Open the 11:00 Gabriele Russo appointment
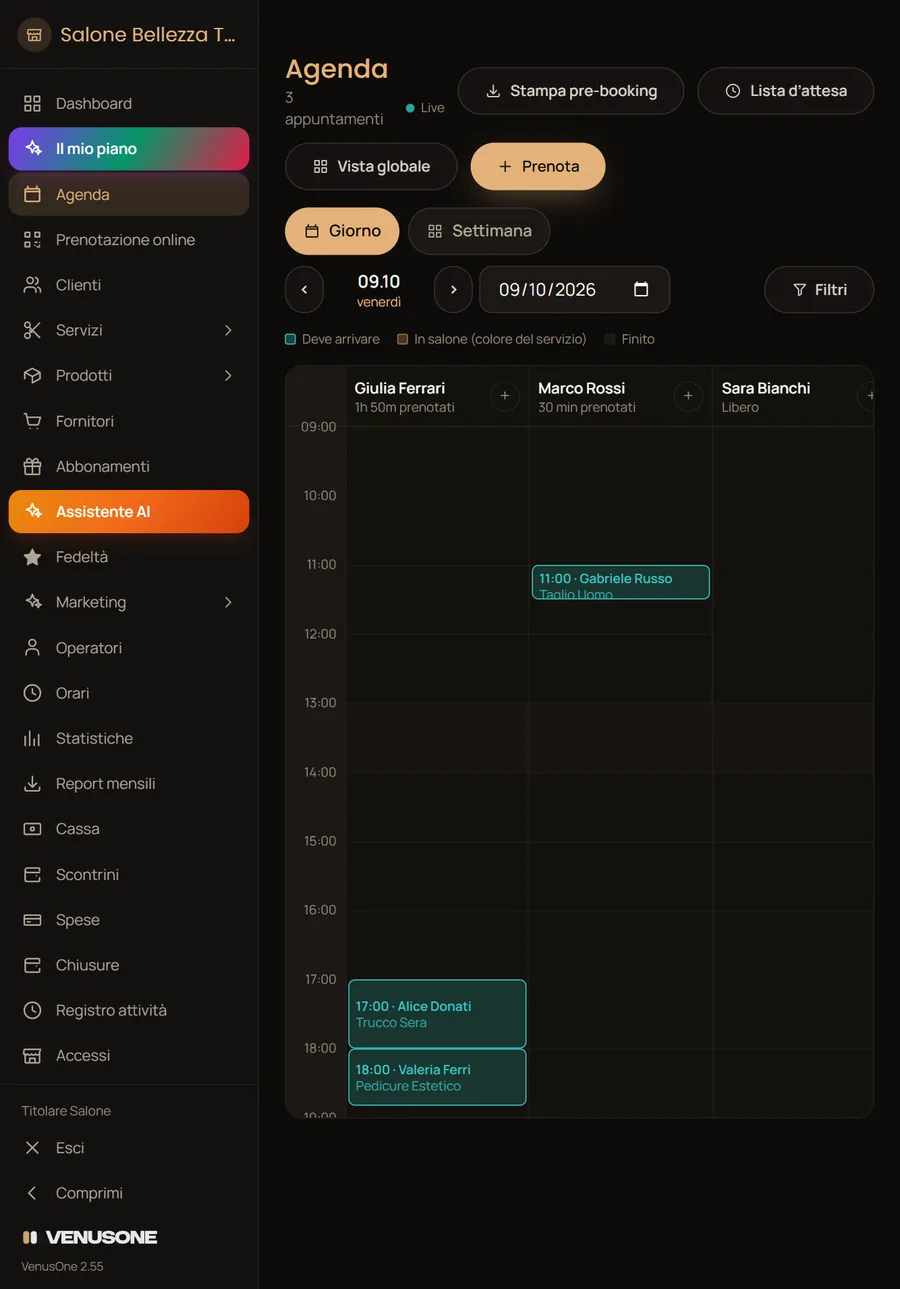Screen dimensions: 900x1289 (x=621, y=583)
